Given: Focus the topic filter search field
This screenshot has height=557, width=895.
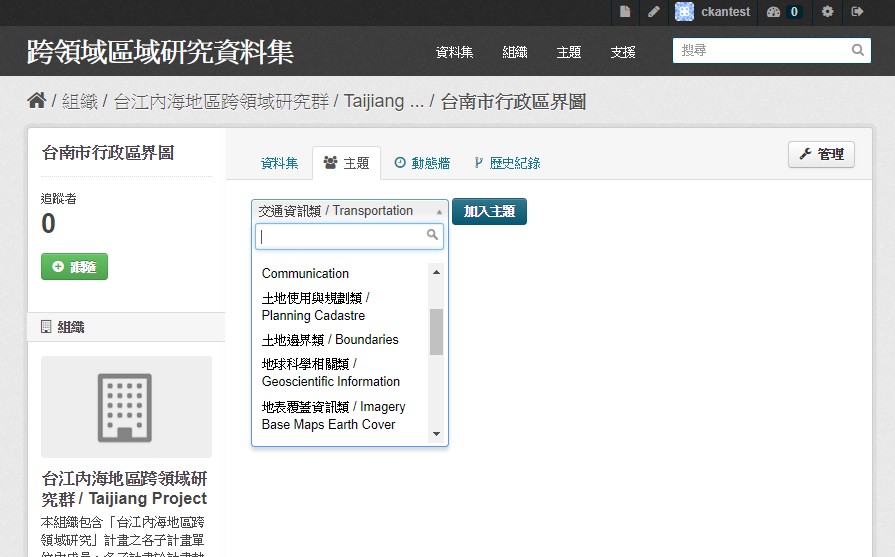Looking at the screenshot, I should pyautogui.click(x=349, y=236).
